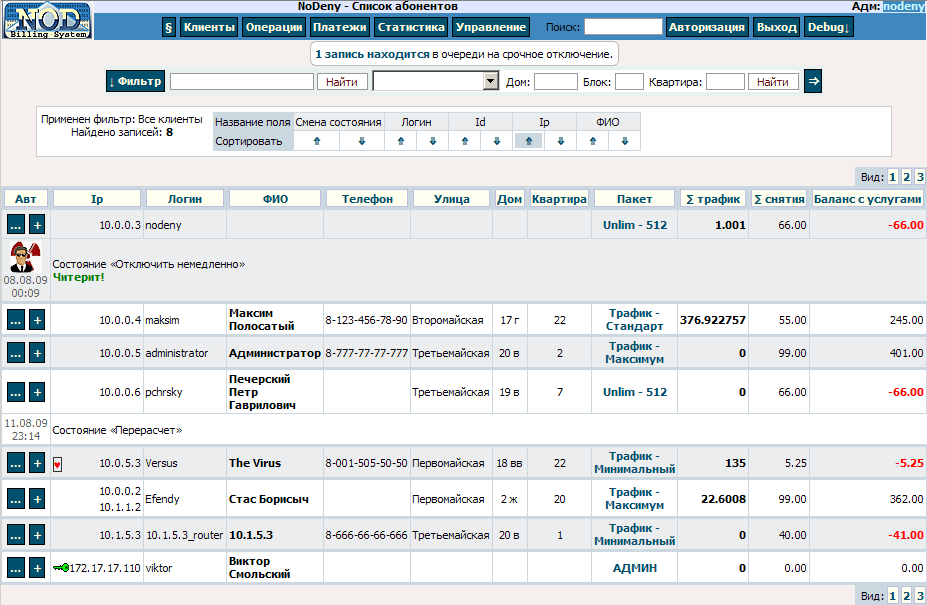The width and height of the screenshot is (927, 605).
Task: Sort by Логин ascending arrow
Action: coord(401,141)
